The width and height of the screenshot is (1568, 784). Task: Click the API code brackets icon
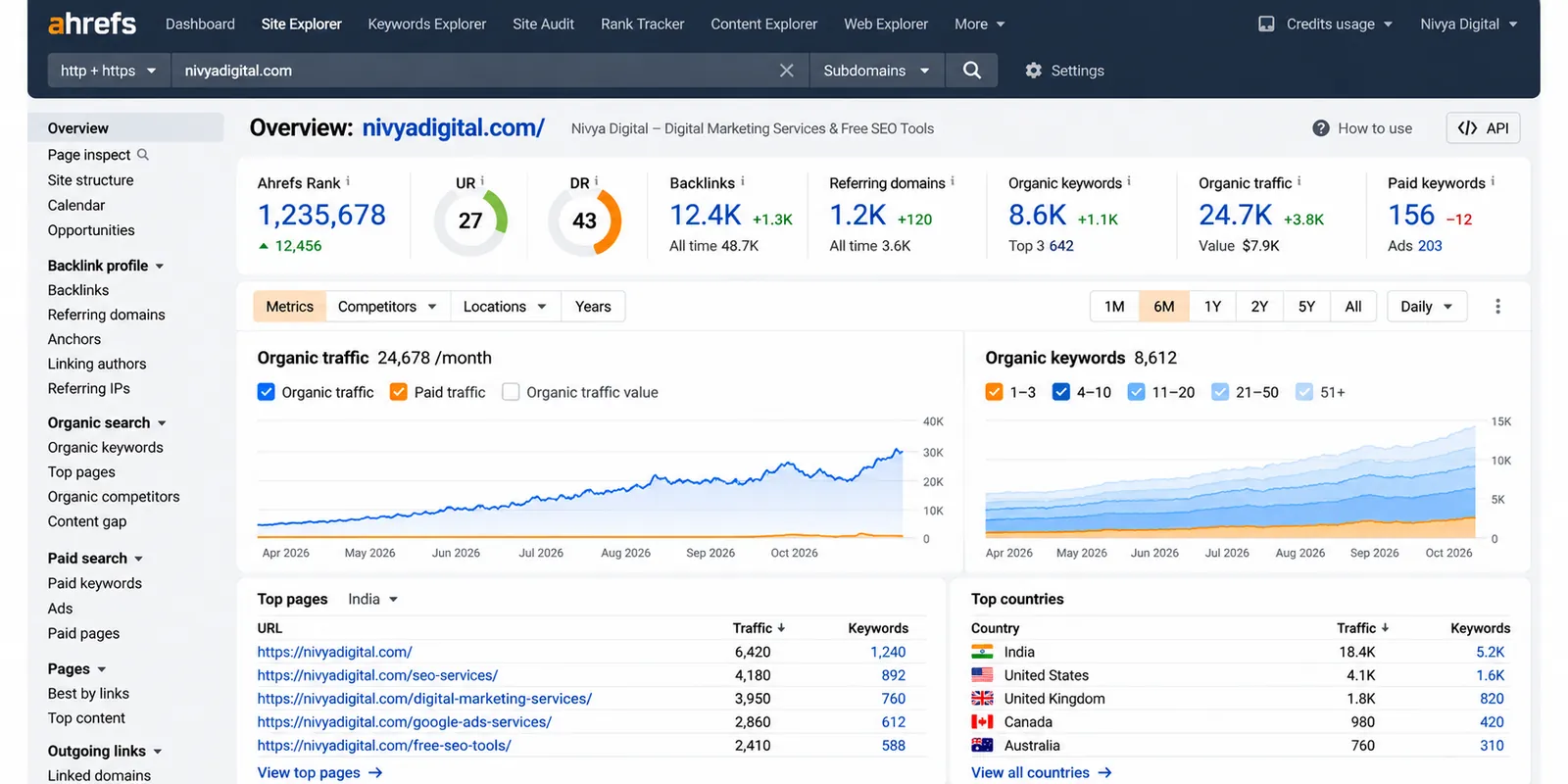pos(1467,128)
